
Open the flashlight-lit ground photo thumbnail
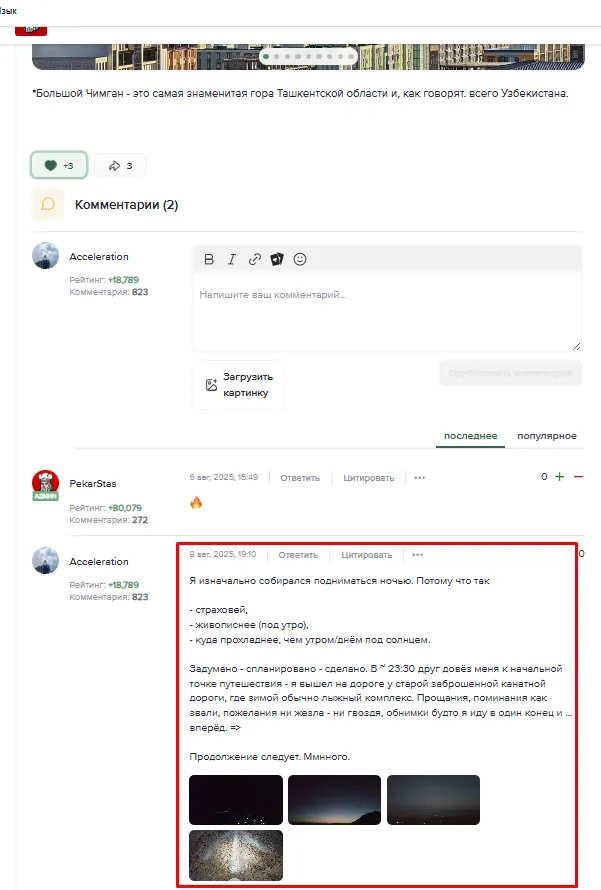[x=236, y=855]
